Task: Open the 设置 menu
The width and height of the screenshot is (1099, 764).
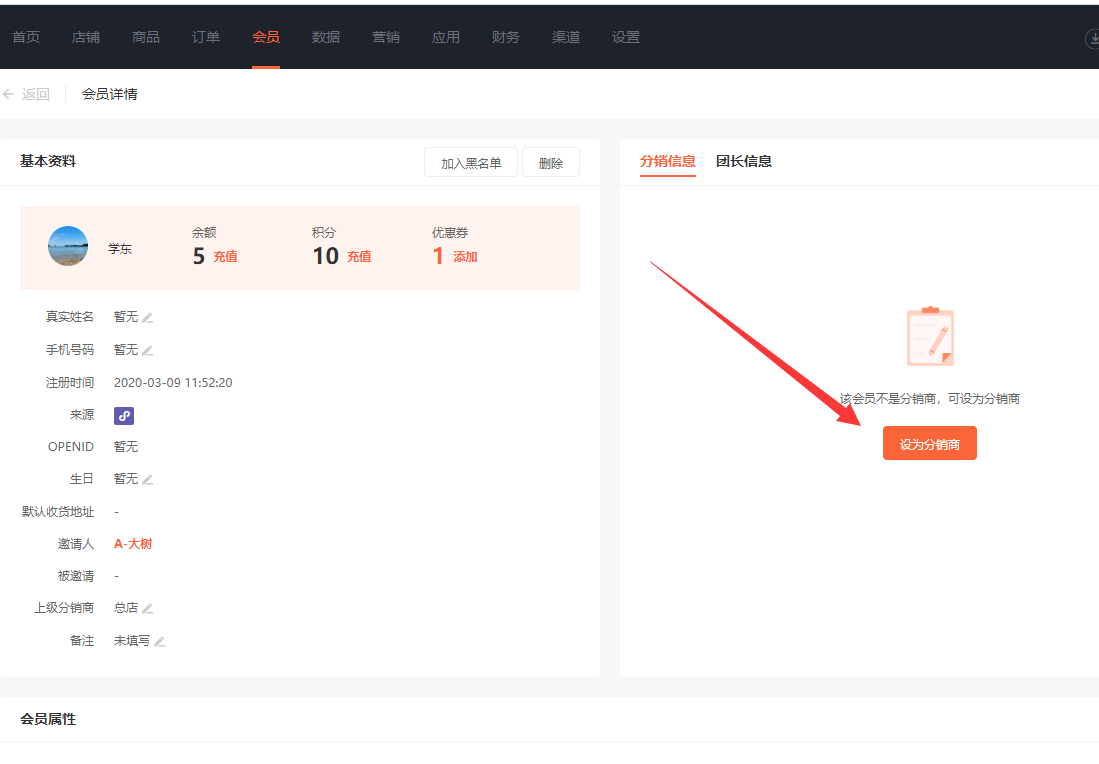Action: pyautogui.click(x=626, y=37)
